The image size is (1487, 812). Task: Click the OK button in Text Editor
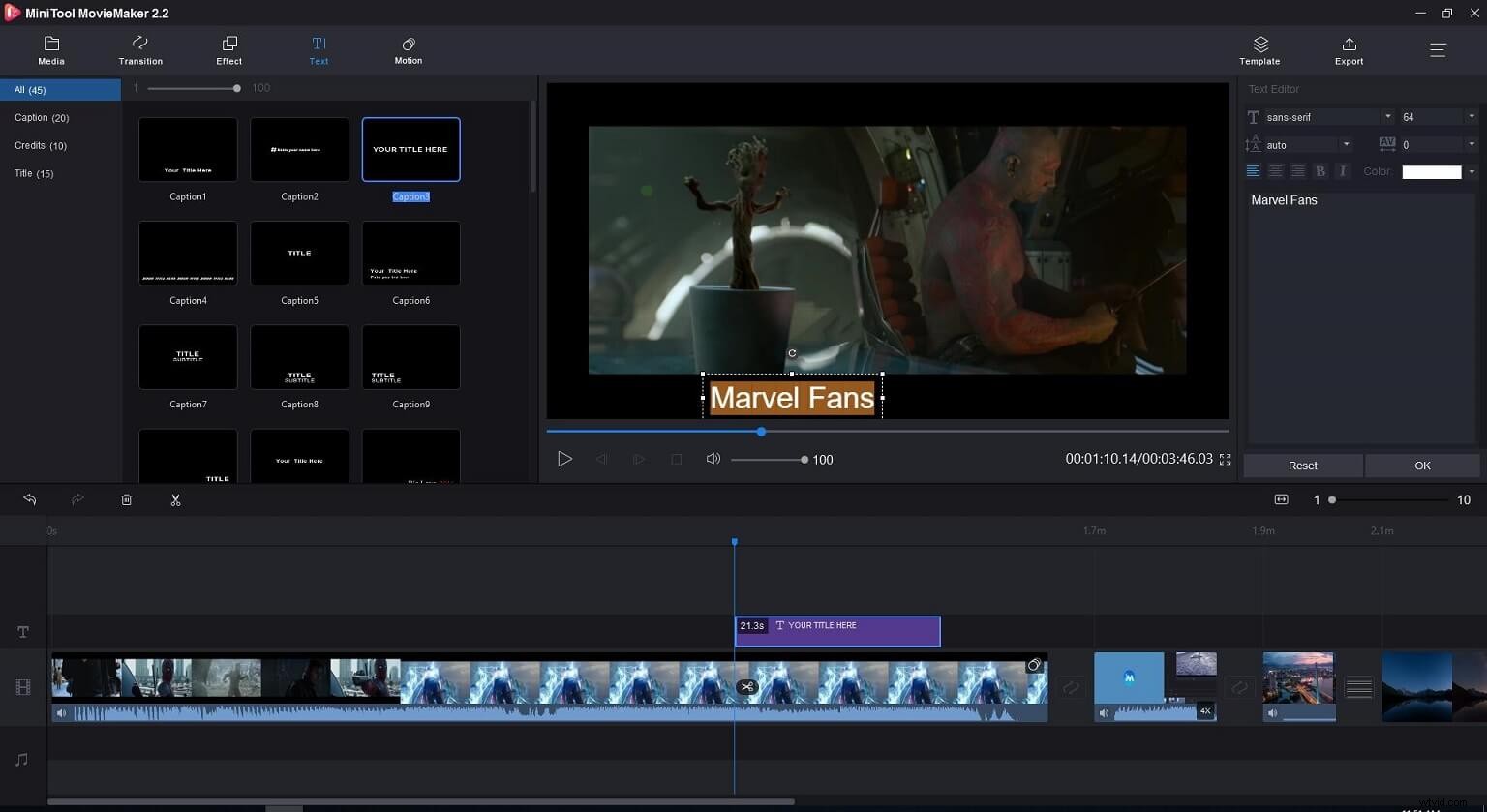coord(1422,466)
